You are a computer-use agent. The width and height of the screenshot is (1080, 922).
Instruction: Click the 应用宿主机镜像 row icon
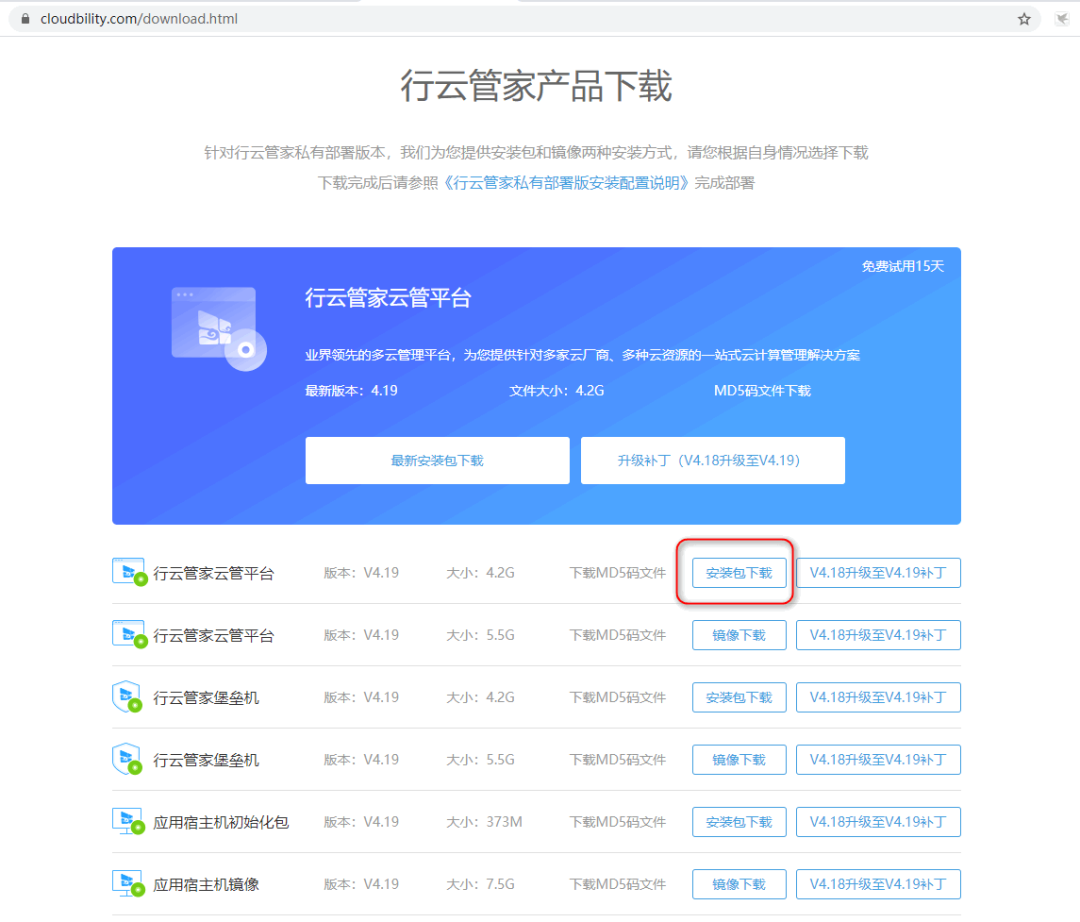(x=129, y=883)
